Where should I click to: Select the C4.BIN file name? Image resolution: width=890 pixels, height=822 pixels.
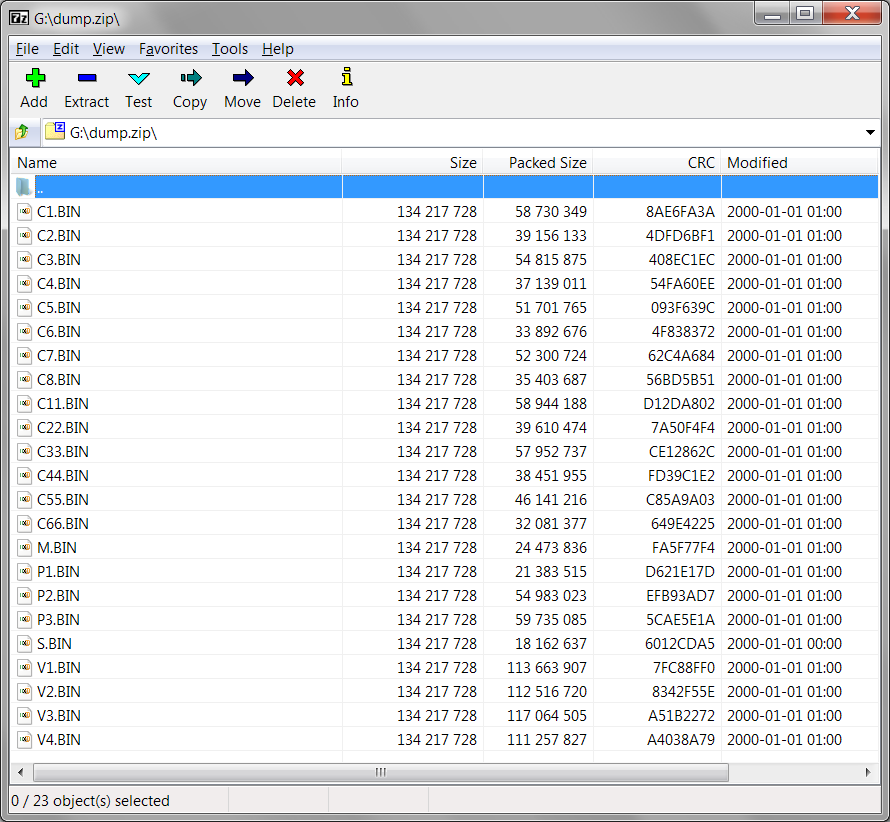pos(58,284)
